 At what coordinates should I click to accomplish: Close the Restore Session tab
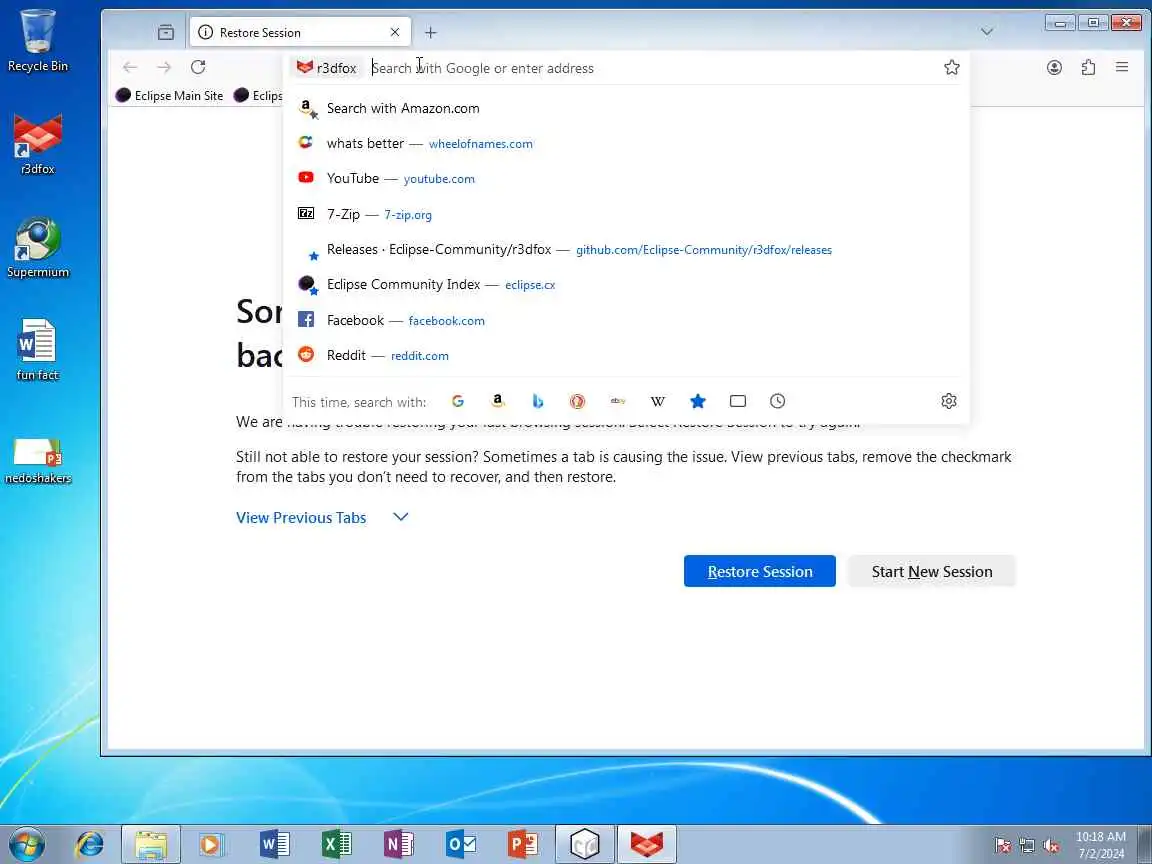tap(395, 32)
